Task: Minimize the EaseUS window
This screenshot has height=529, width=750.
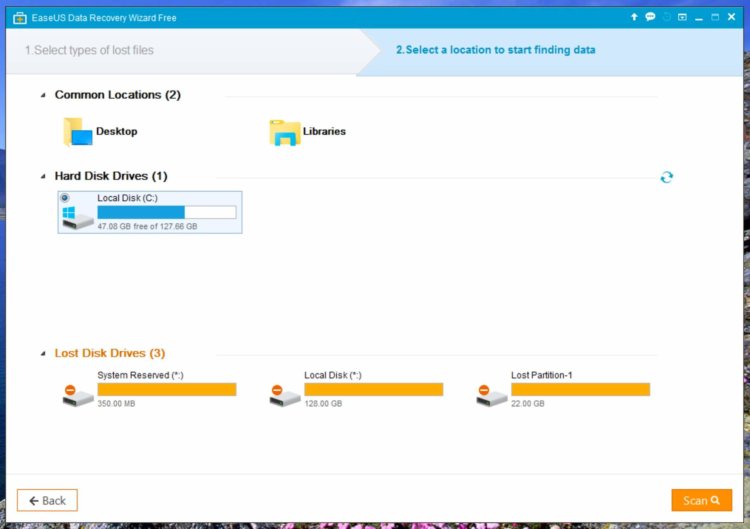Action: point(699,18)
